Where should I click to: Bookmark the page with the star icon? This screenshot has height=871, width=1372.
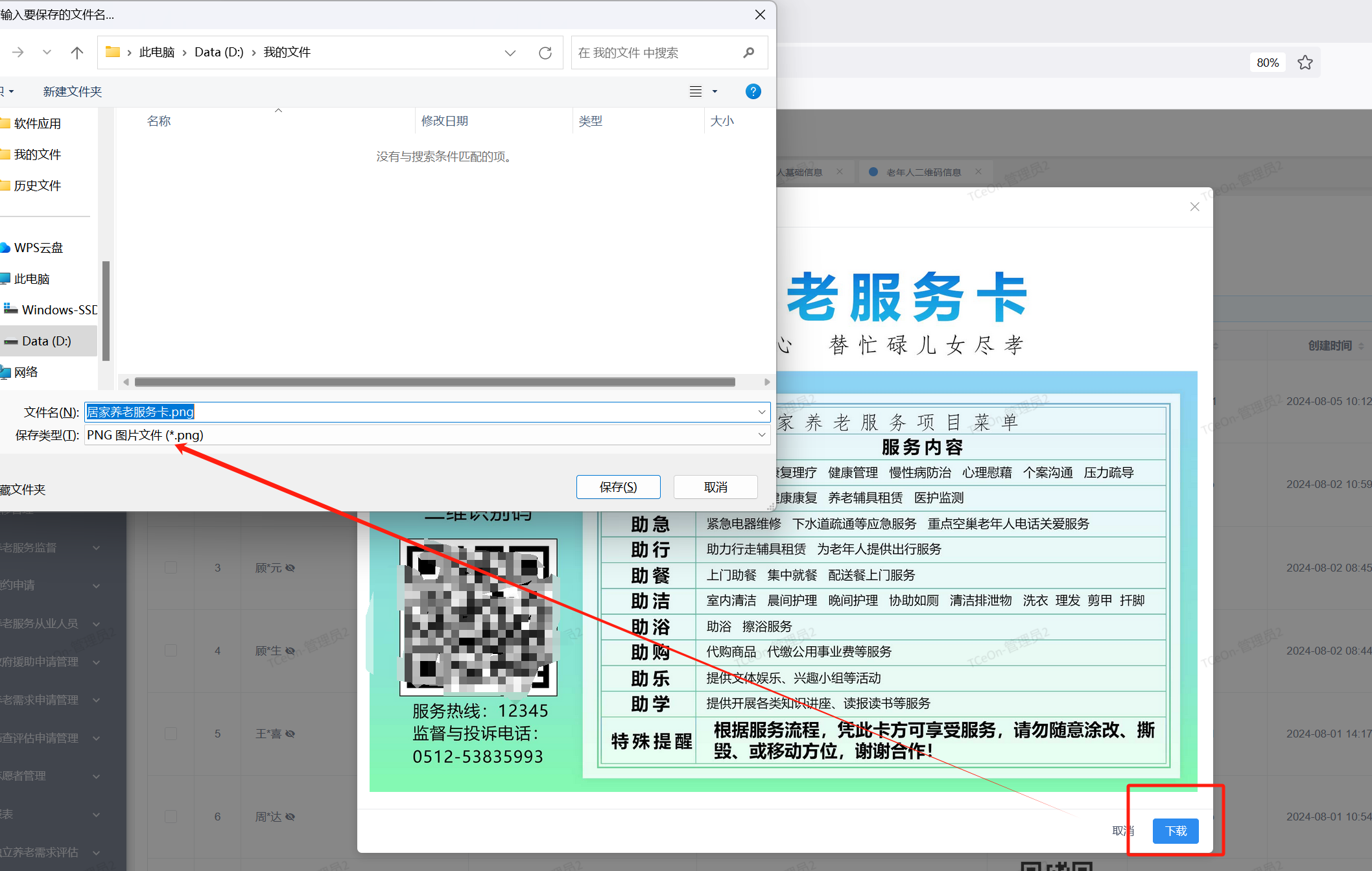(1305, 63)
